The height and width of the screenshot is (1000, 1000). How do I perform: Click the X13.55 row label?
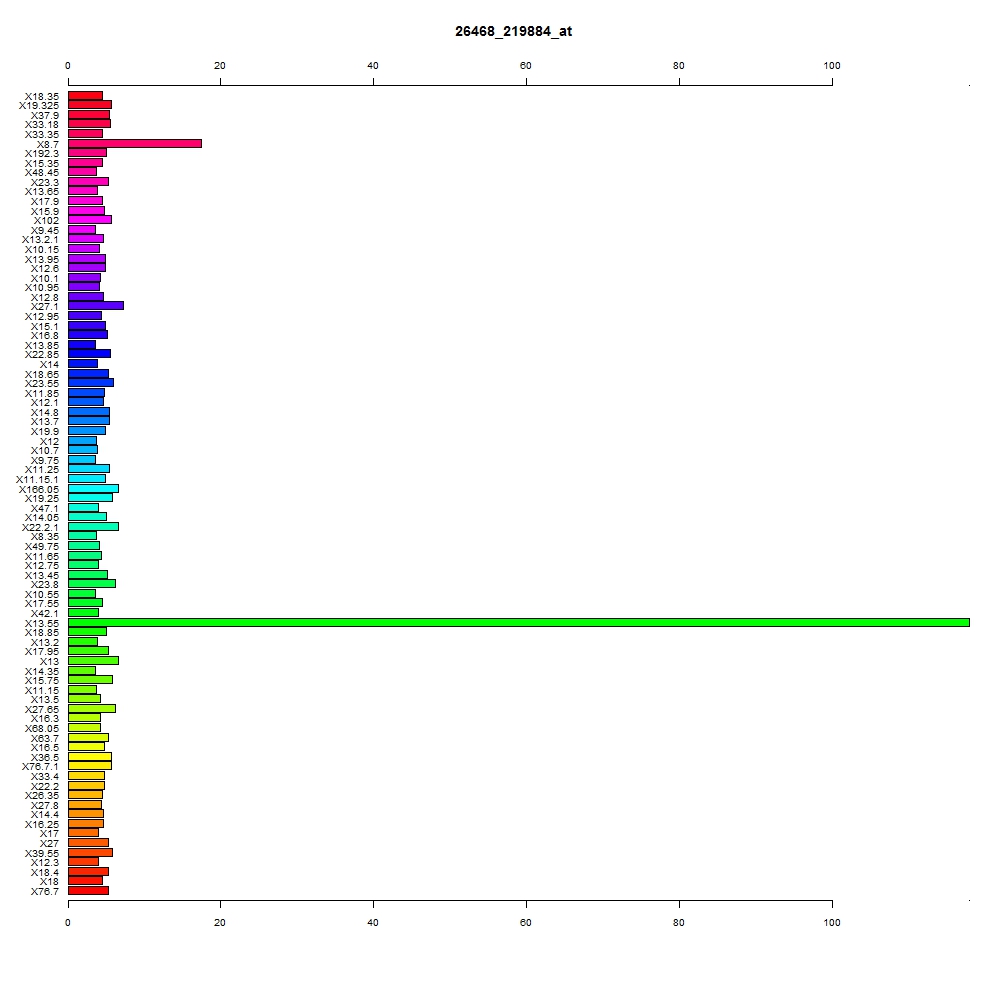(42, 624)
